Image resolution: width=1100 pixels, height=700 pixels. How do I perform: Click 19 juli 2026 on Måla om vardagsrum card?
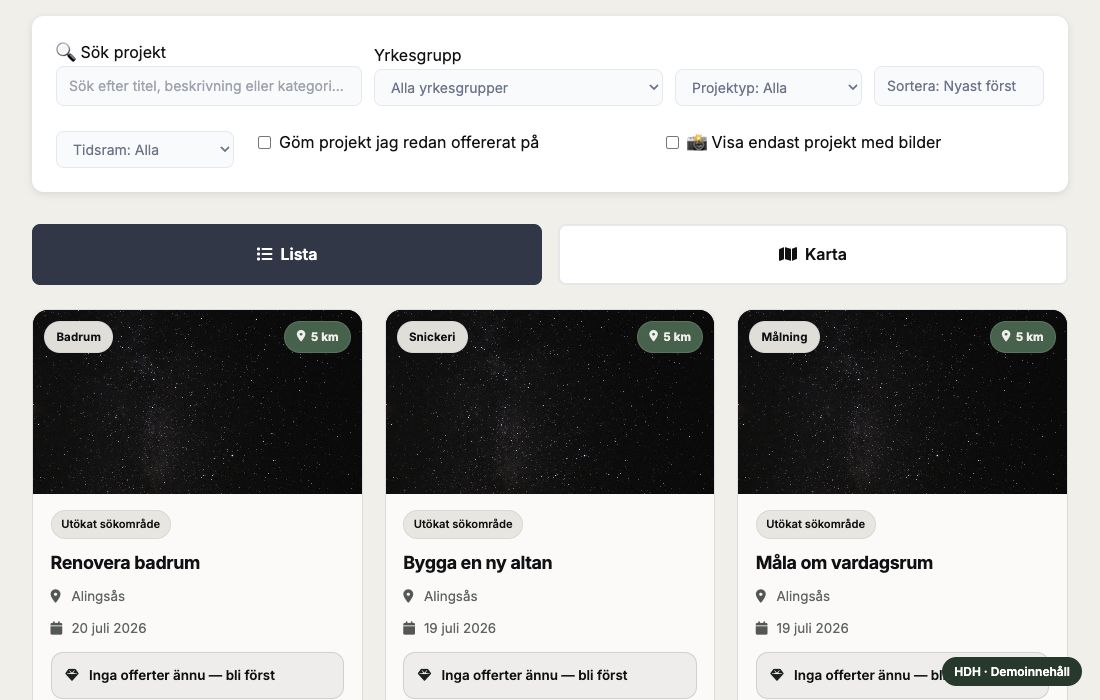(812, 628)
